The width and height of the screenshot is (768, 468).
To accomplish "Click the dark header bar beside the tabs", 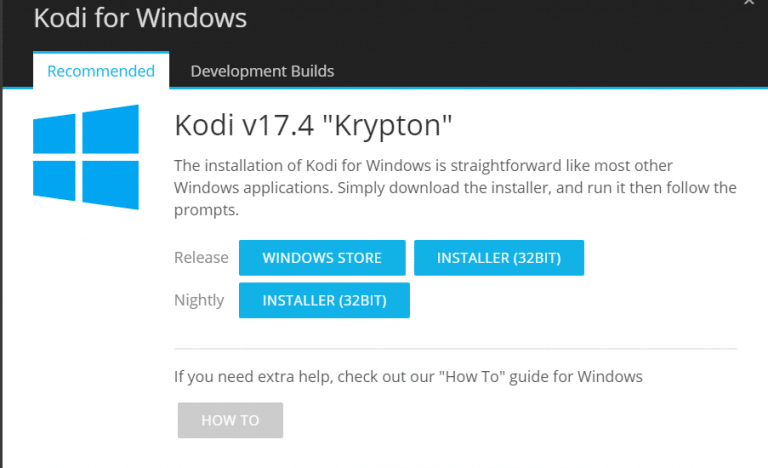I will tap(549, 69).
